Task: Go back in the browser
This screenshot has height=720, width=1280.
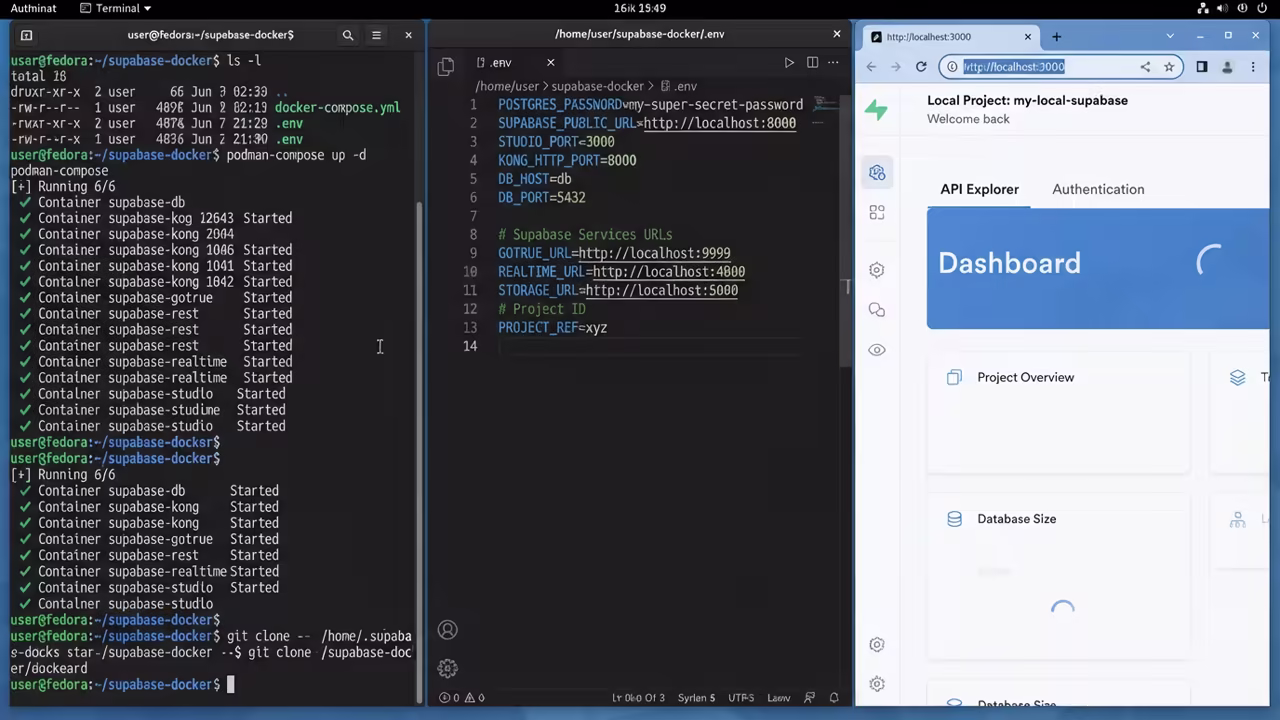Action: pos(871,67)
